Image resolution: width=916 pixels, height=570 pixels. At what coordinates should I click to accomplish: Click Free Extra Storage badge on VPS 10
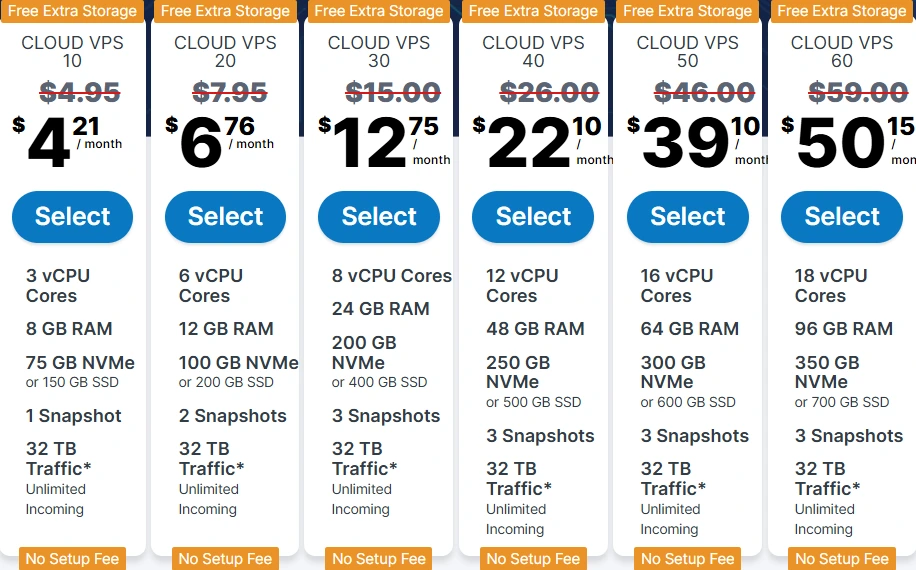coord(70,11)
